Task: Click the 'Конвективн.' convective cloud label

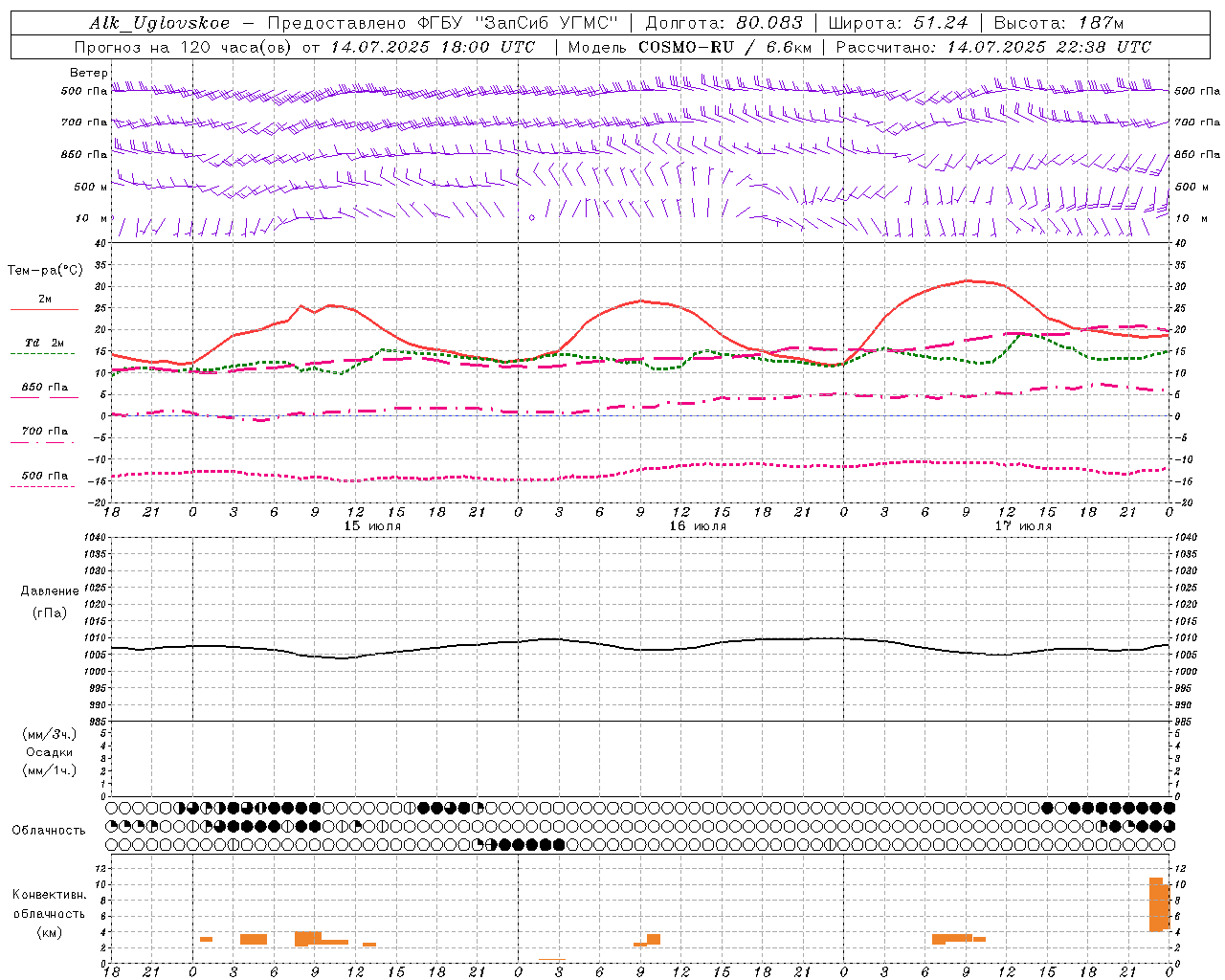Action: click(50, 895)
